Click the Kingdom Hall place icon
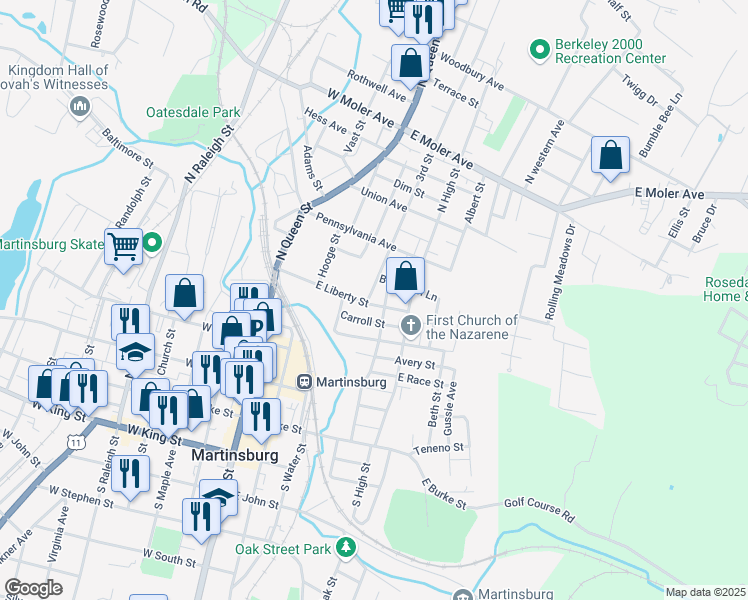748x600 pixels. 78,107
